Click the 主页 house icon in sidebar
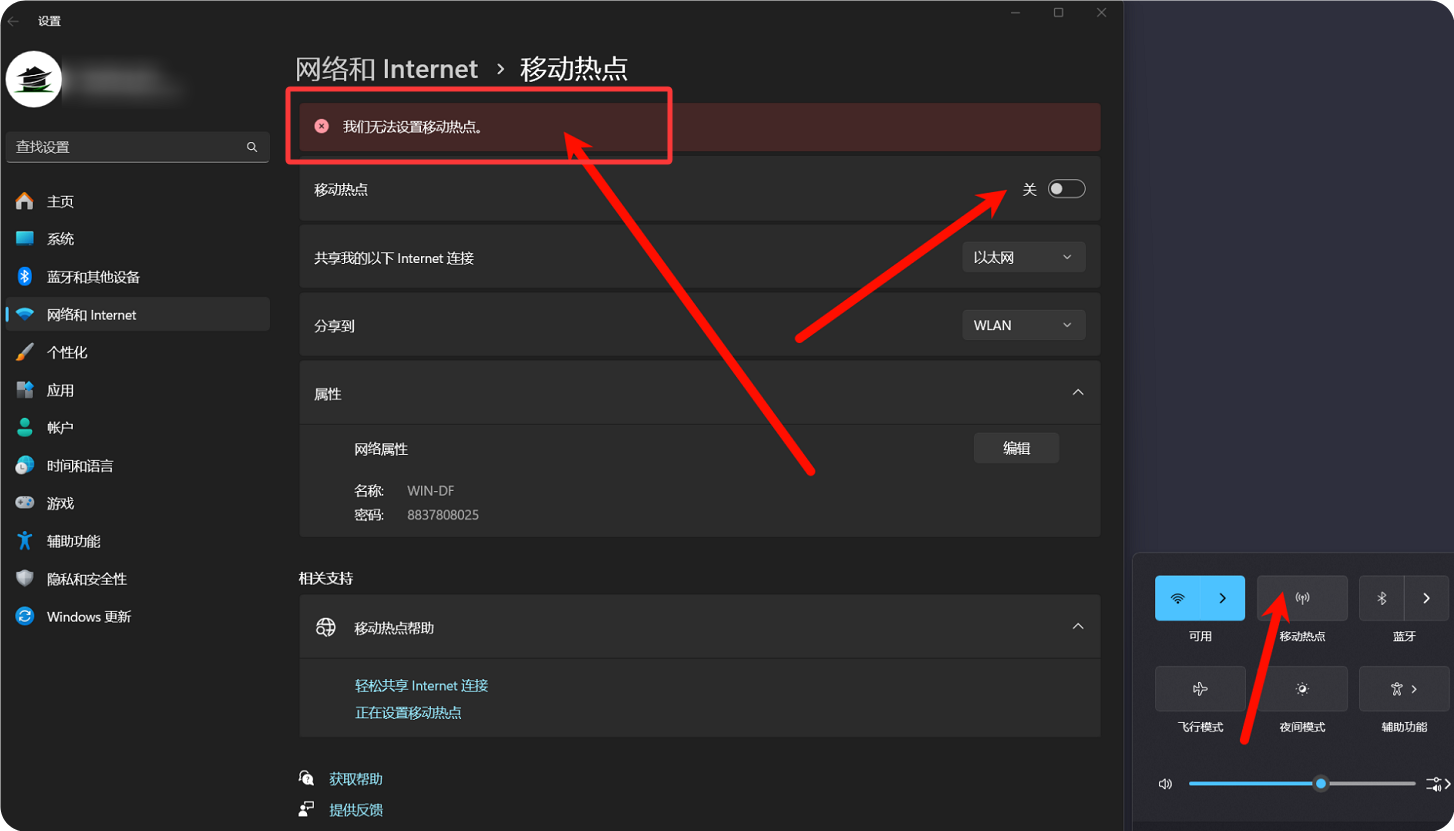 tap(25, 201)
